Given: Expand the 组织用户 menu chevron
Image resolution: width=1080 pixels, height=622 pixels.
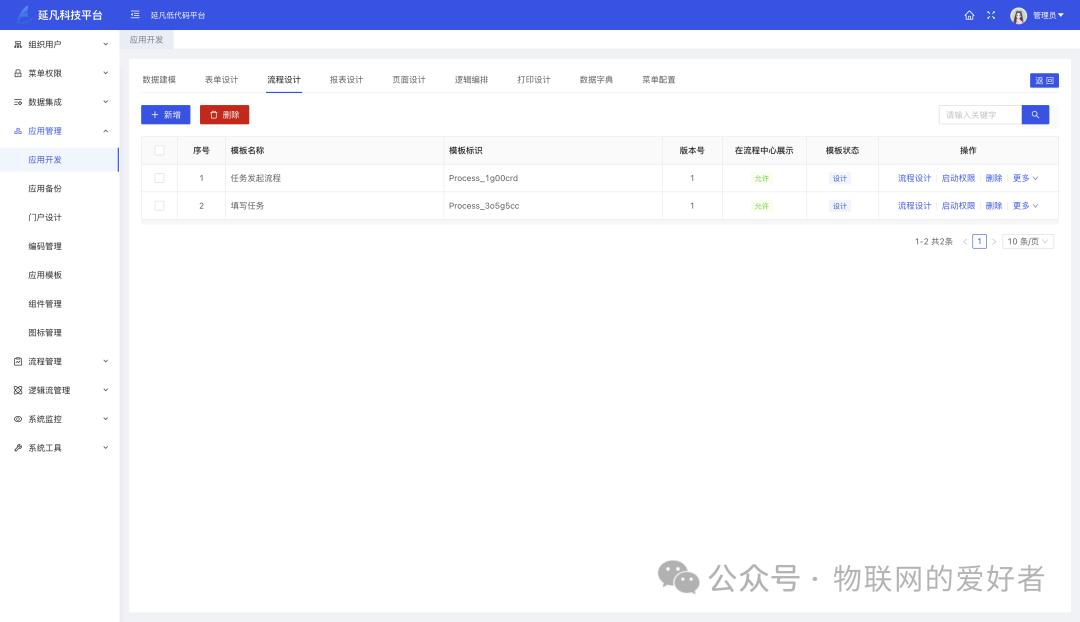Looking at the screenshot, I should [x=105, y=44].
